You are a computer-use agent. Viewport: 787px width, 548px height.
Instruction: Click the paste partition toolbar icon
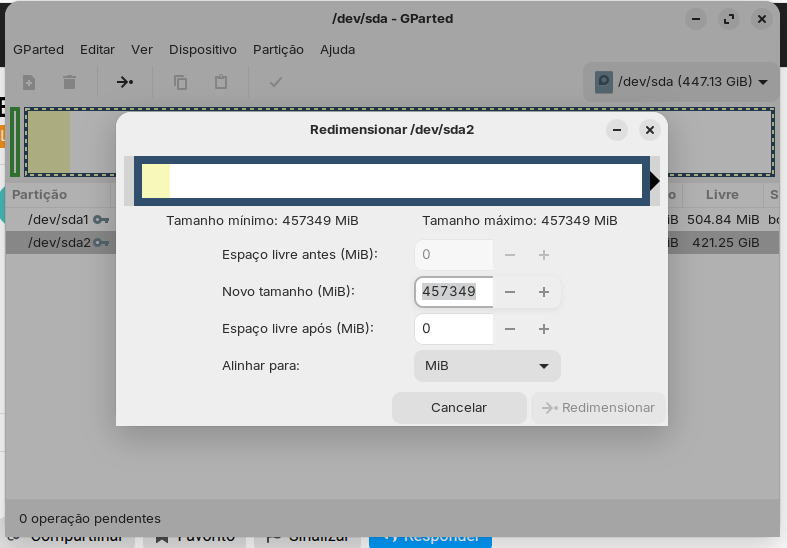pos(221,82)
